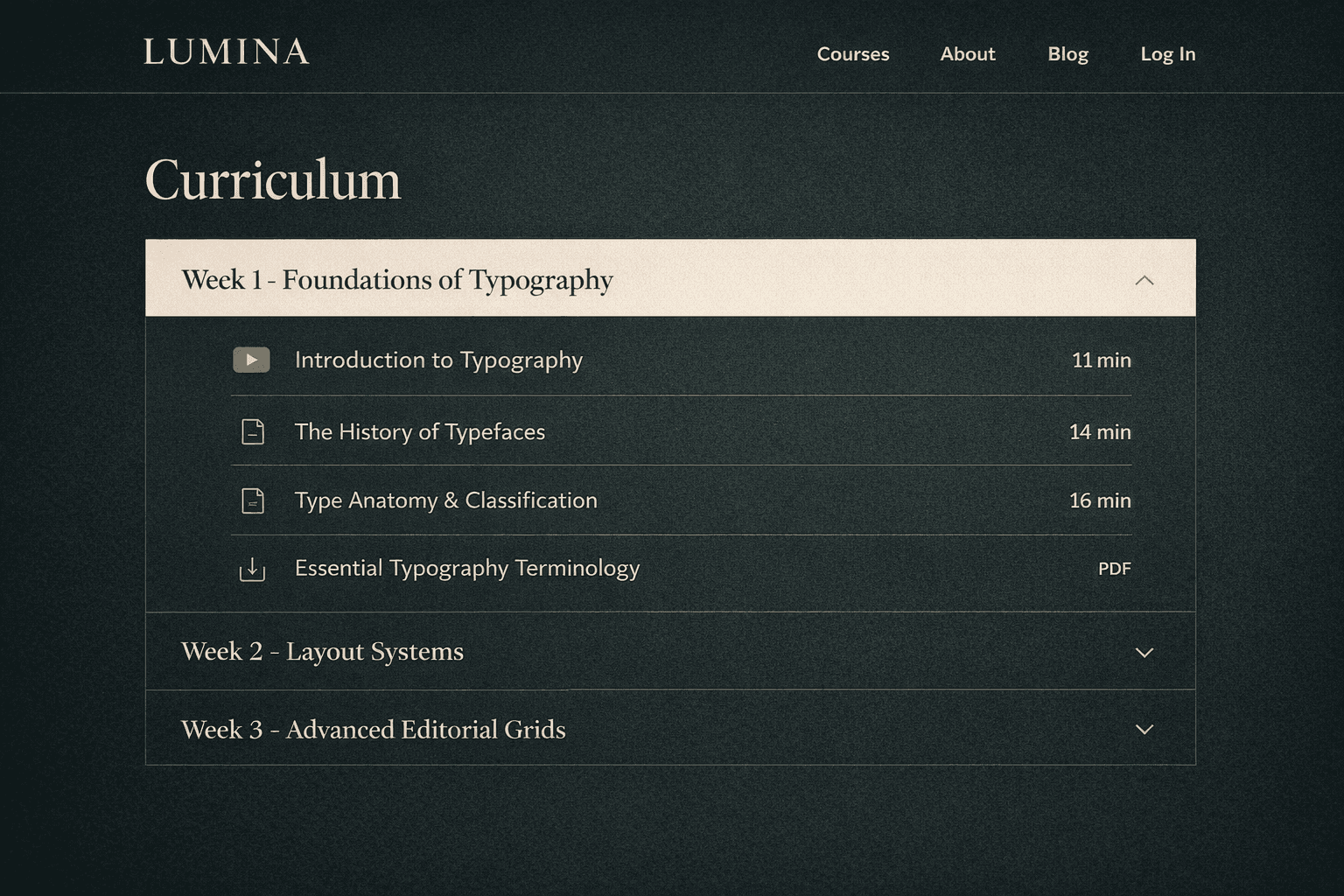Open the Courses menu item

coord(853,54)
